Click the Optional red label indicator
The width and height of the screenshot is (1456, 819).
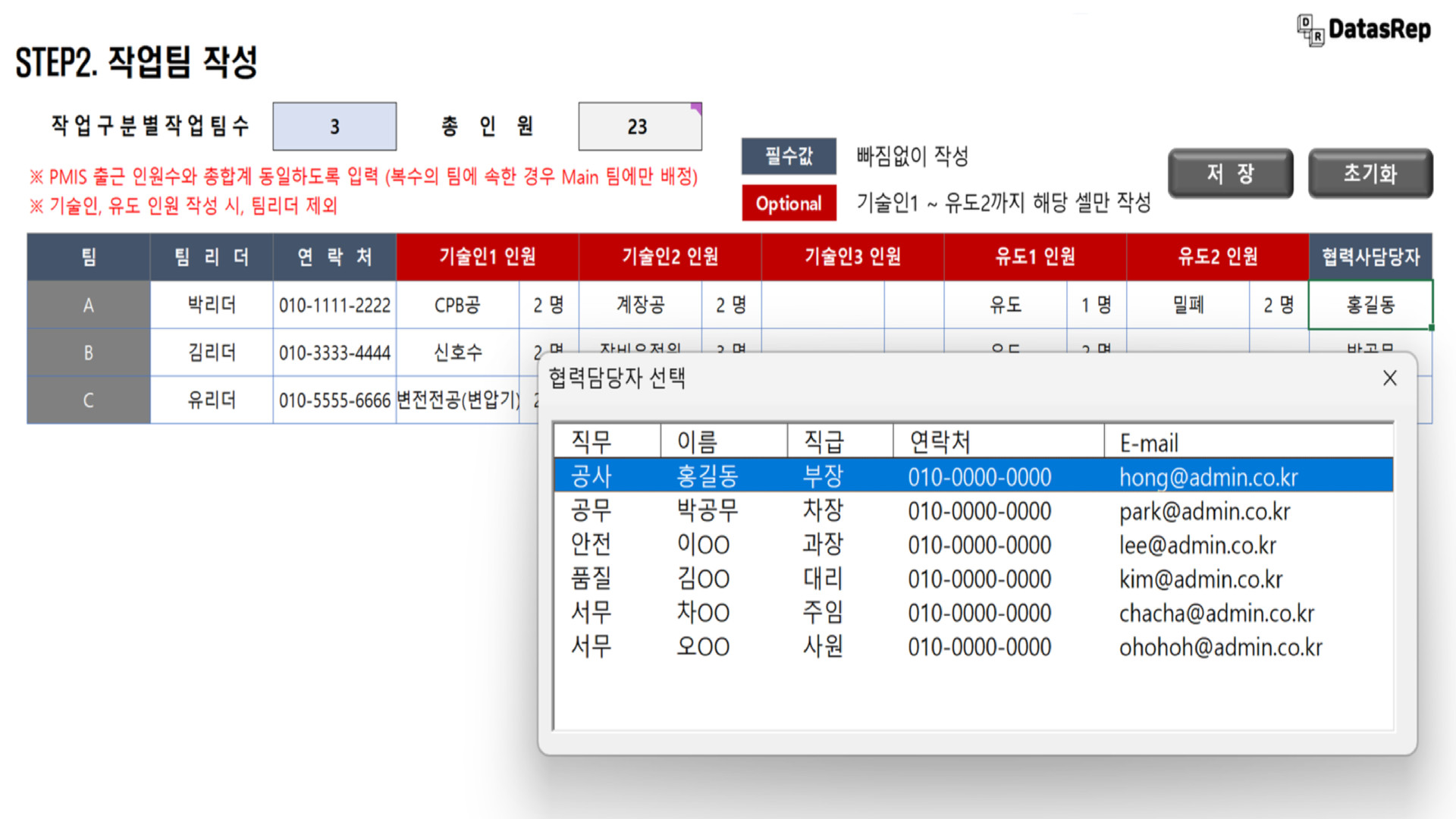point(789,202)
